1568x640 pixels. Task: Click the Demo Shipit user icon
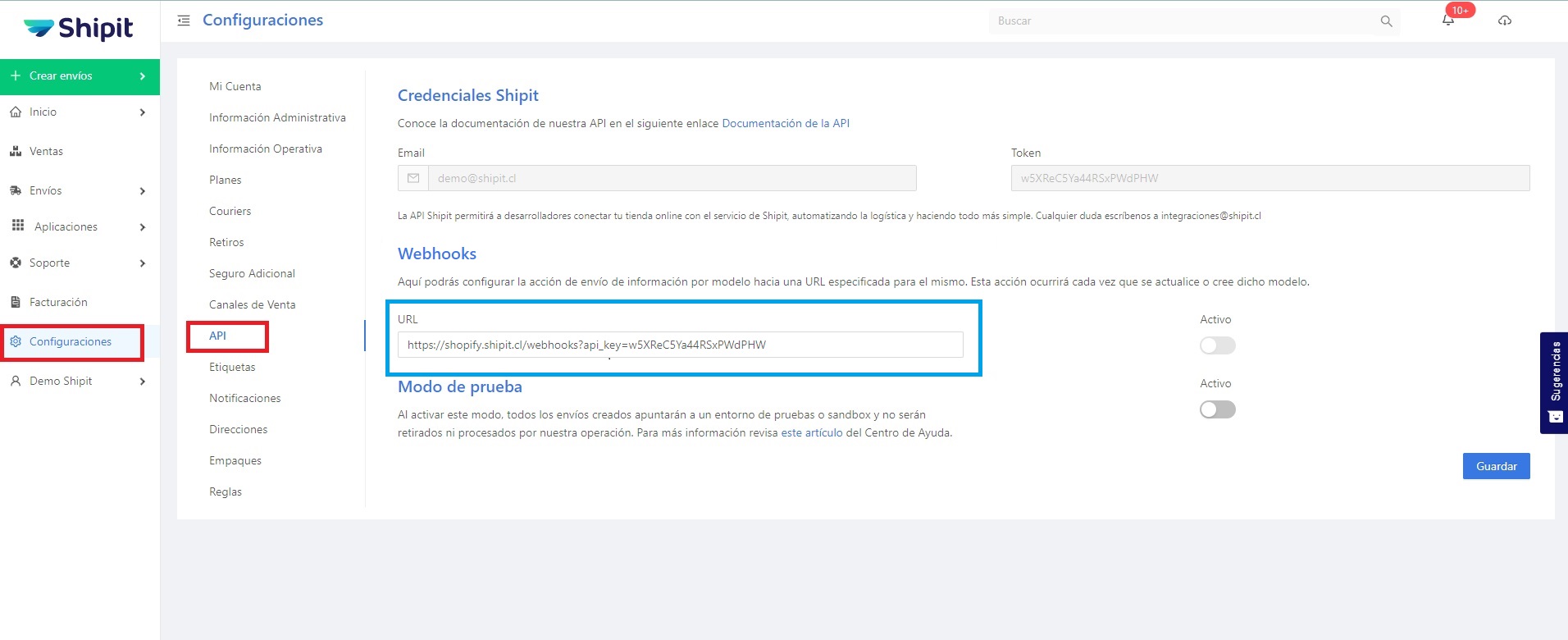pos(16,381)
